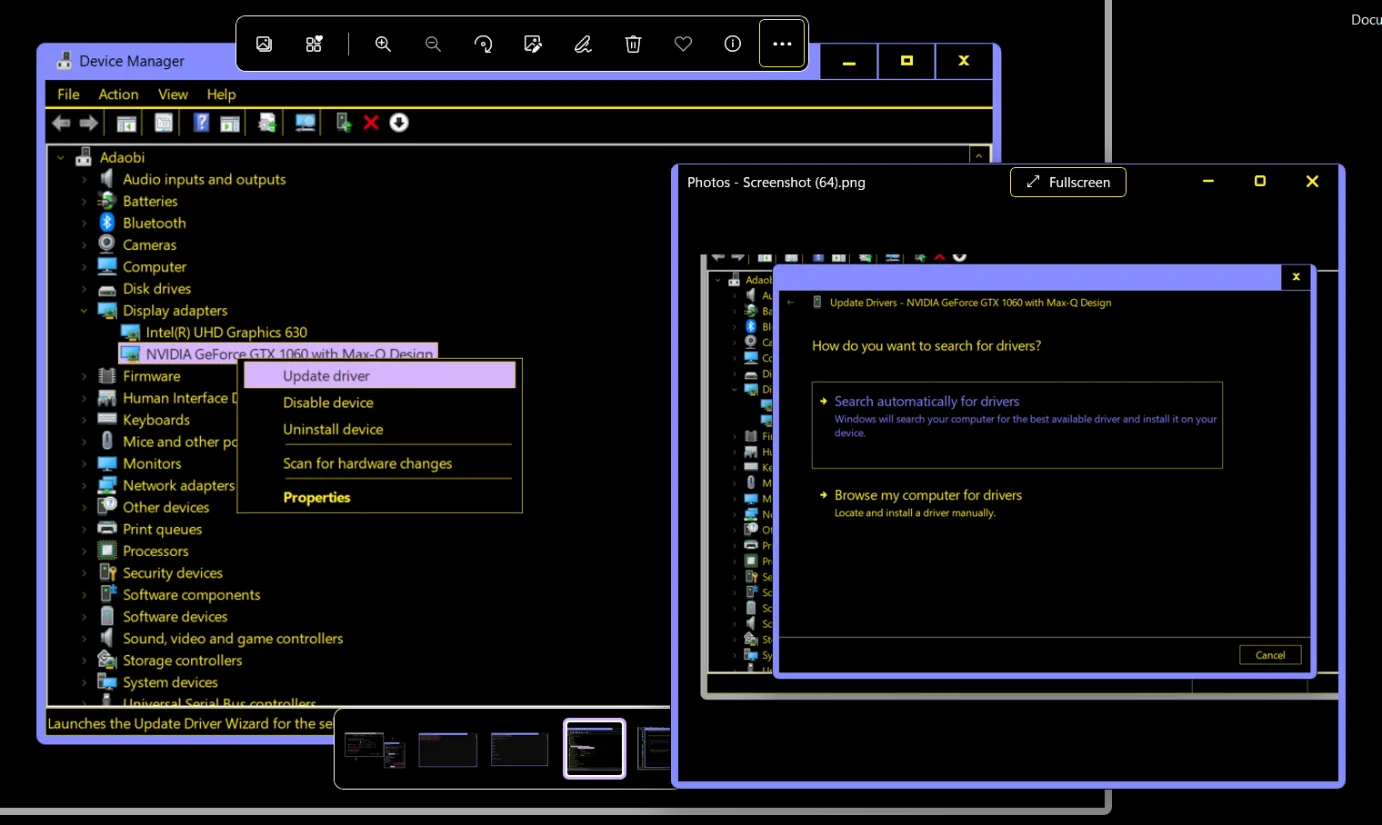This screenshot has width=1382, height=825.
Task: Click the blue question mark help icon
Action: coord(201,123)
